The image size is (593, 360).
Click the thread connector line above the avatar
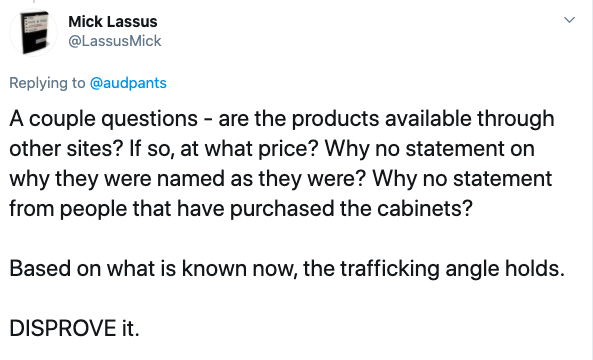(x=33, y=2)
